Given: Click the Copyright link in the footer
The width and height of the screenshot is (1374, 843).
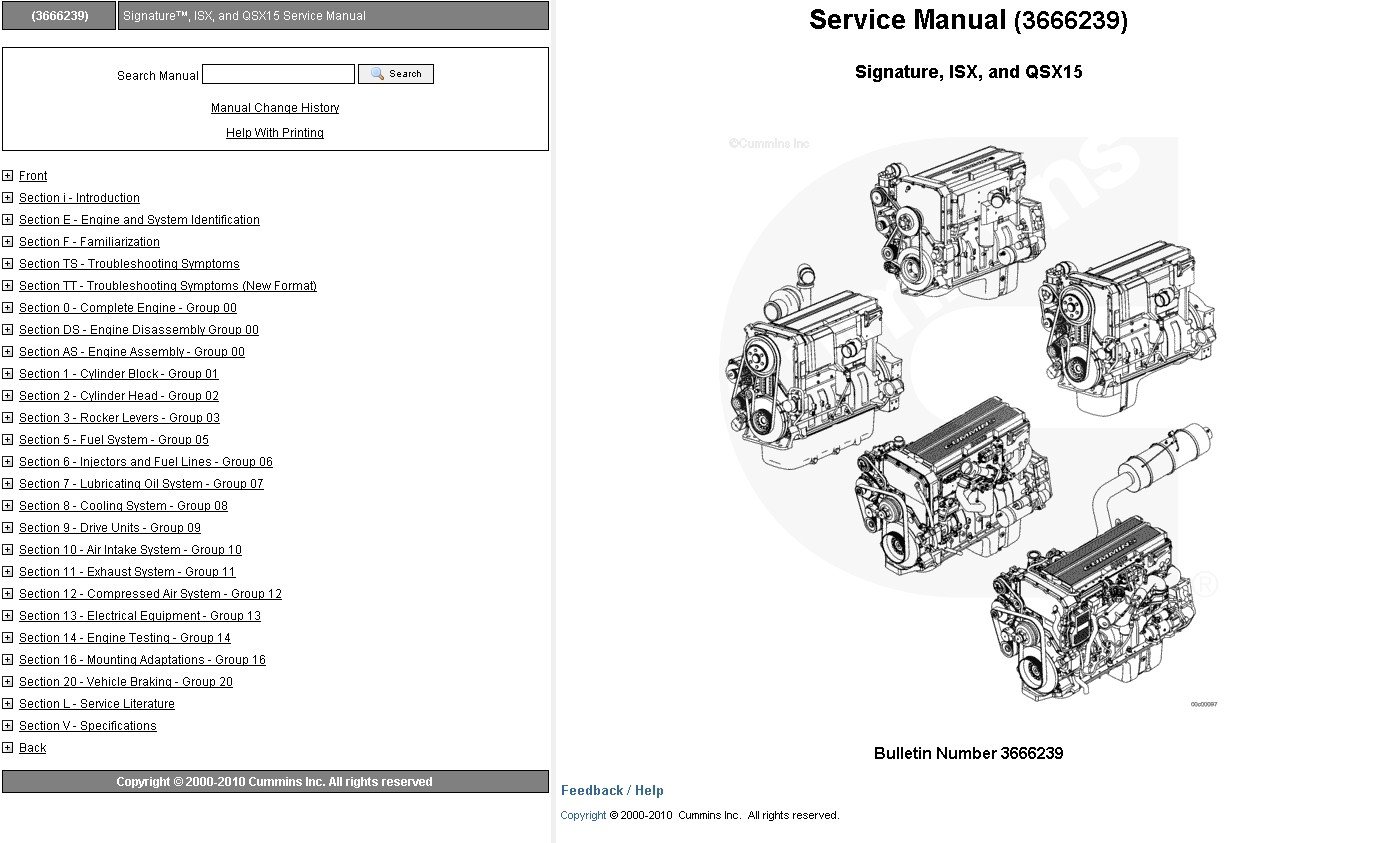Looking at the screenshot, I should 583,815.
